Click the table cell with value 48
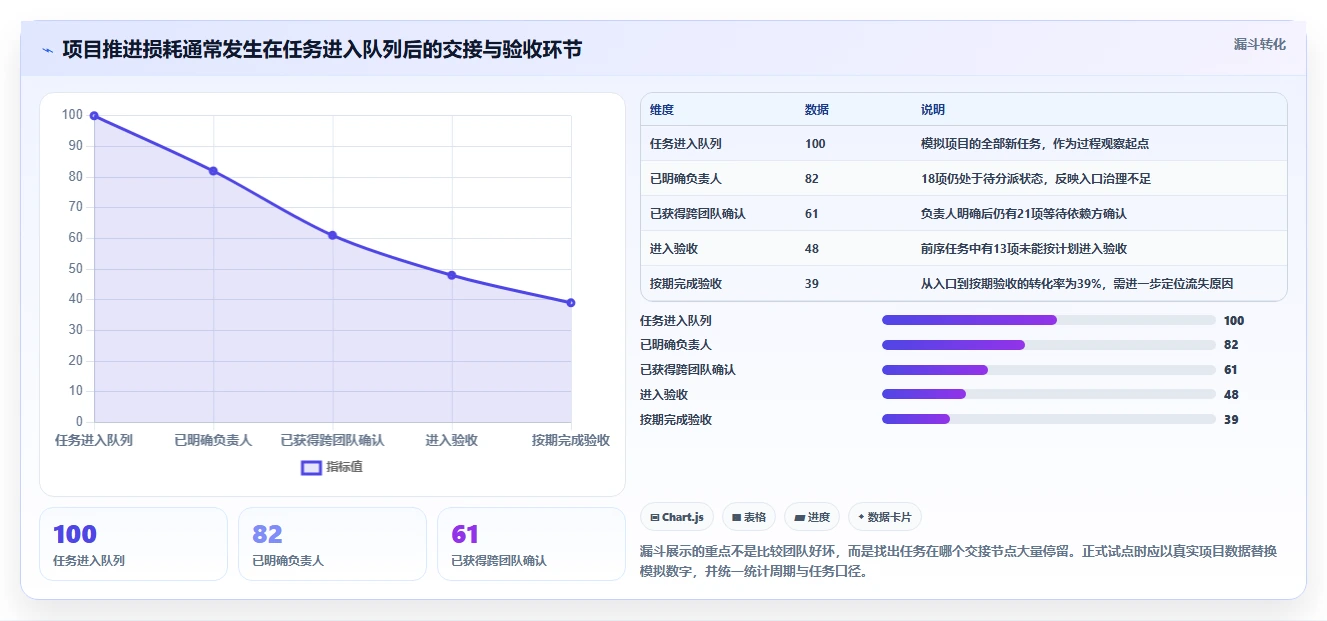 click(812, 249)
